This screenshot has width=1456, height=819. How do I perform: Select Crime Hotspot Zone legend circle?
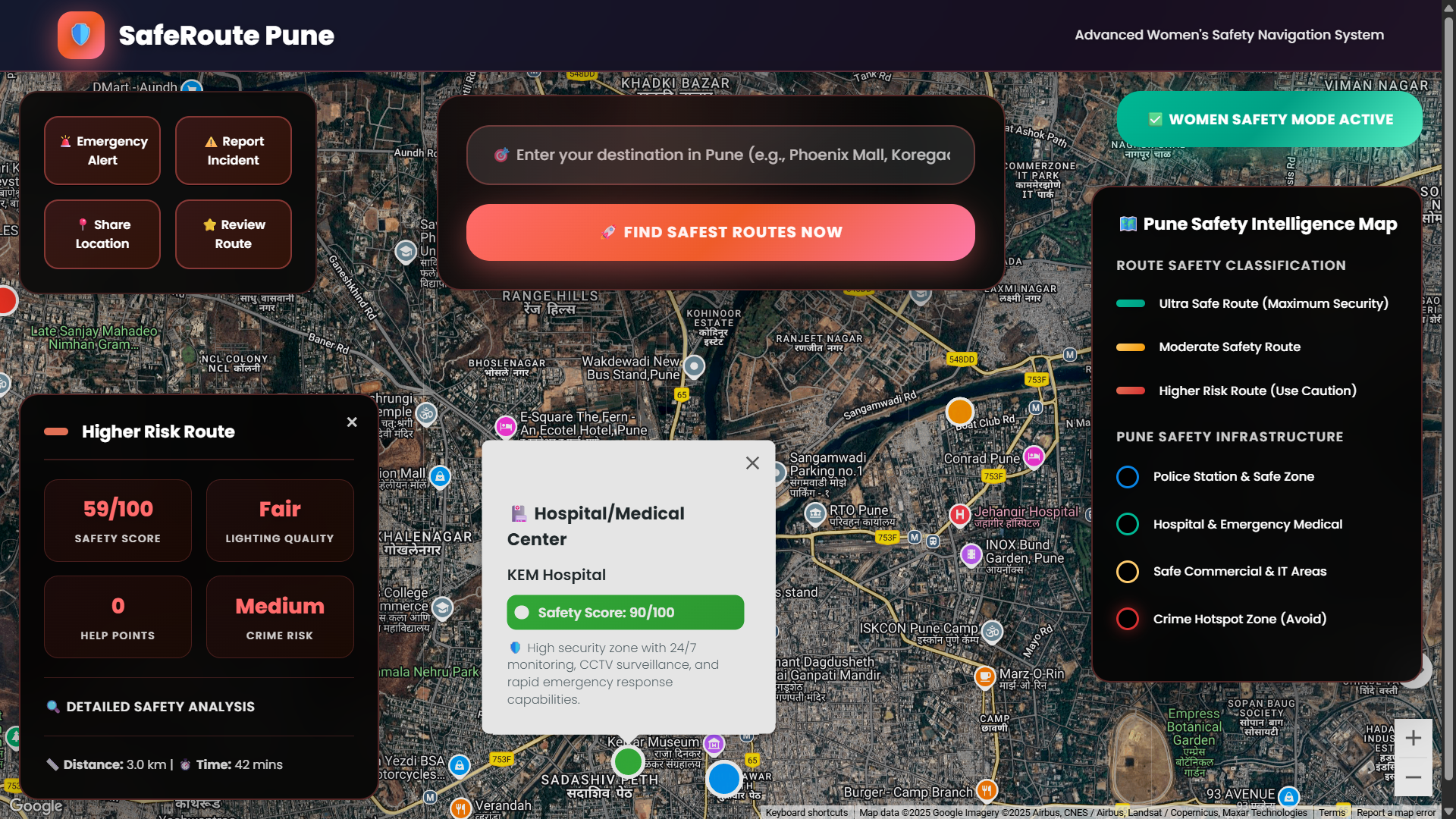1128,619
